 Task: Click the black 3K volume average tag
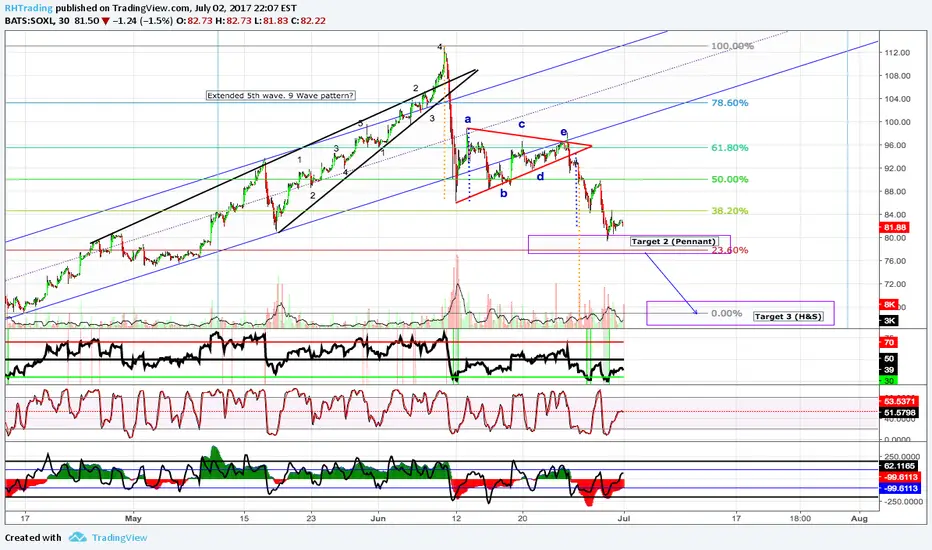tap(890, 320)
